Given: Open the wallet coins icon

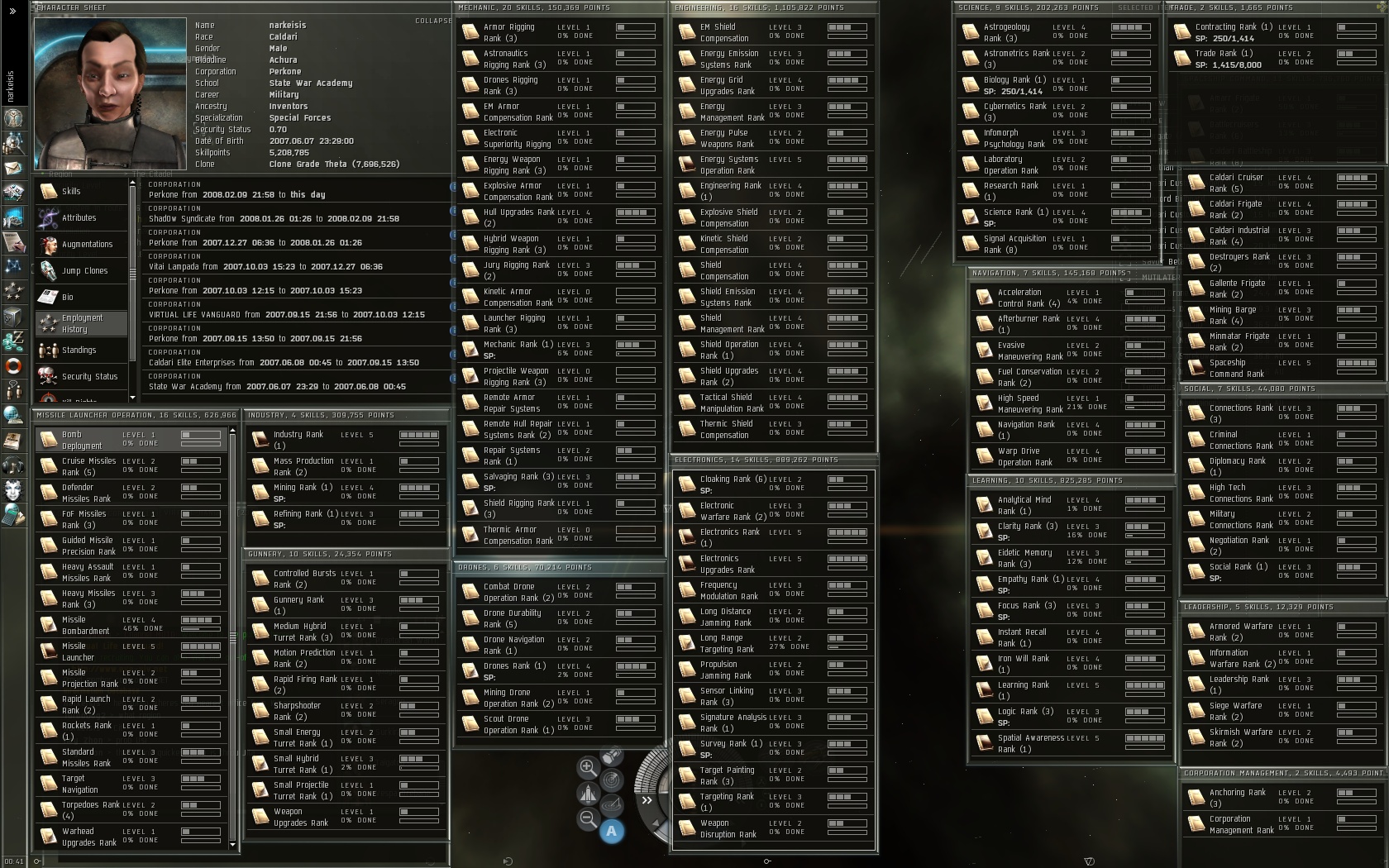Looking at the screenshot, I should click(13, 341).
